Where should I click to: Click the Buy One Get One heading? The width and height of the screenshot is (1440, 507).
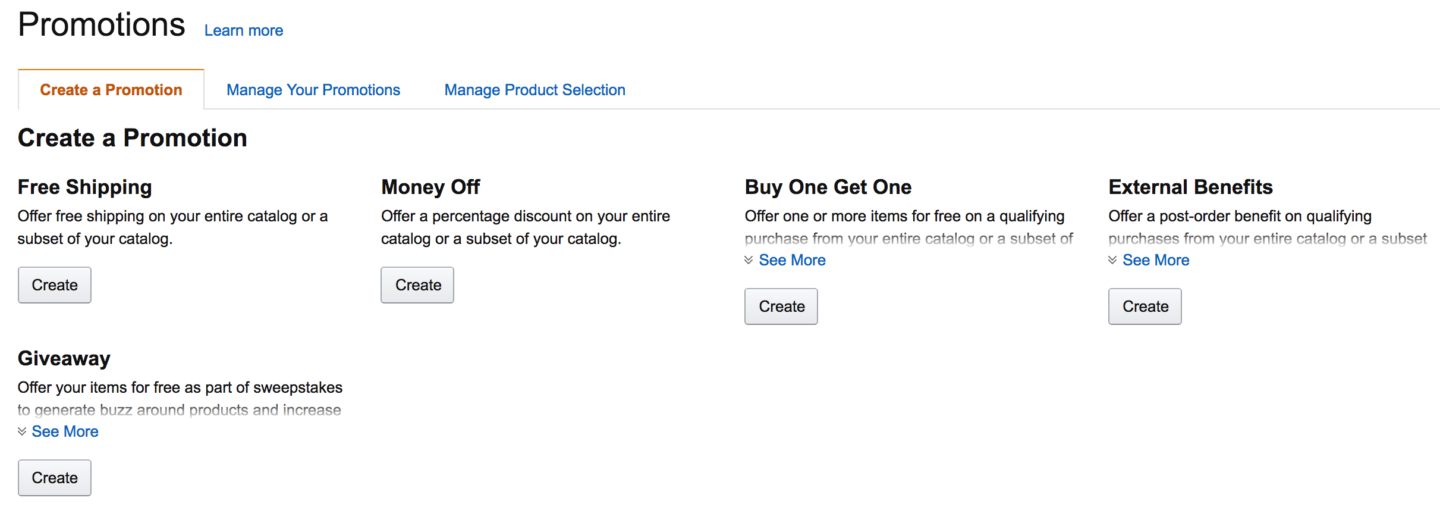coord(828,187)
